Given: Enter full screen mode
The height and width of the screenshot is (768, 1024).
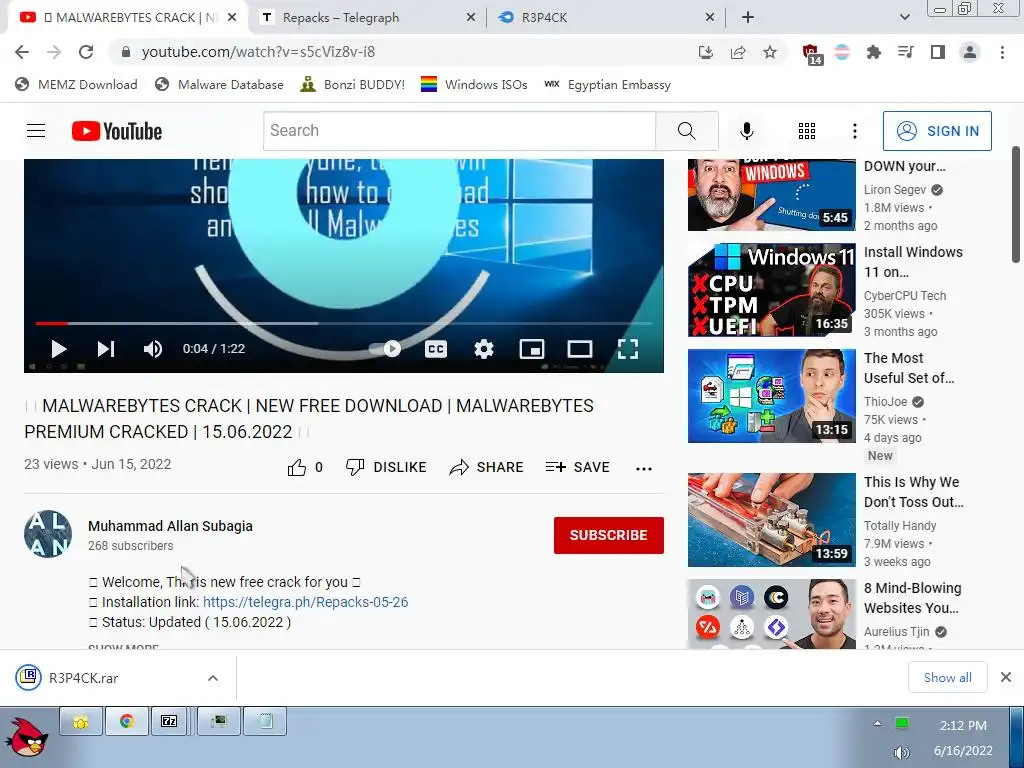Looking at the screenshot, I should pyautogui.click(x=628, y=349).
